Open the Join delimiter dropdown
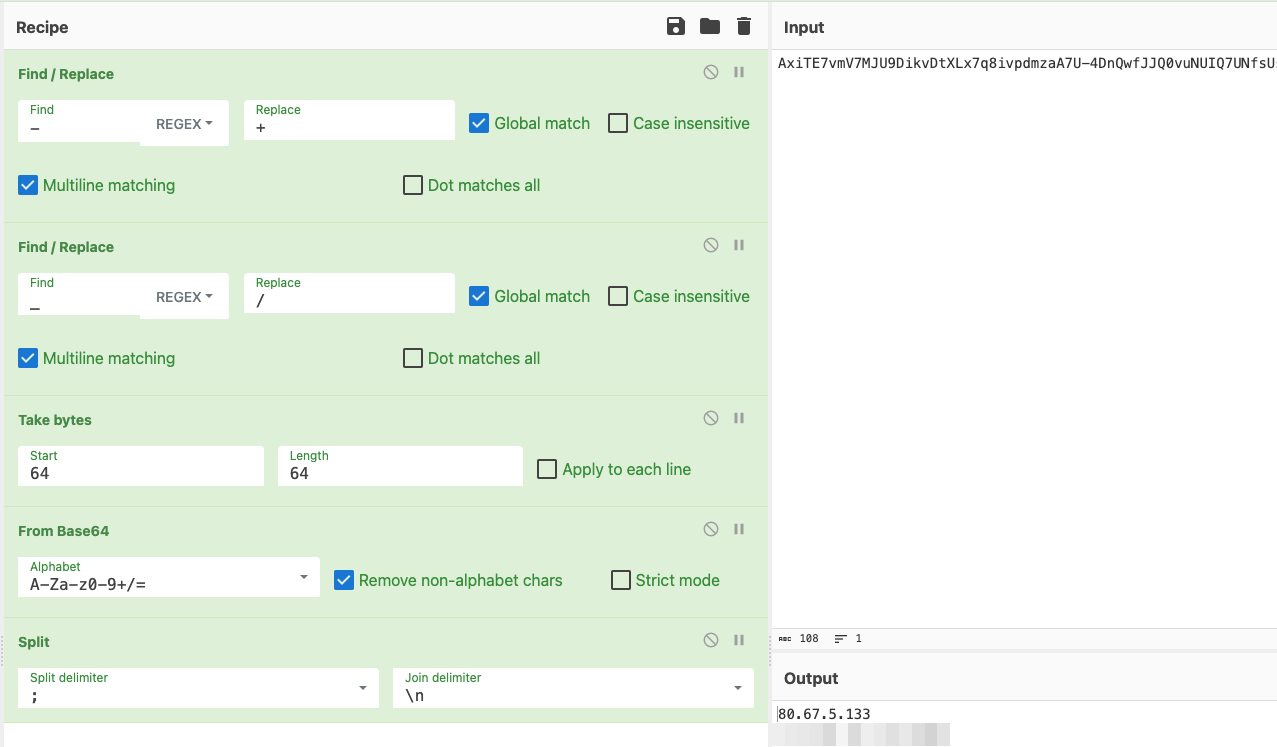This screenshot has width=1277, height=747. pyautogui.click(x=737, y=687)
